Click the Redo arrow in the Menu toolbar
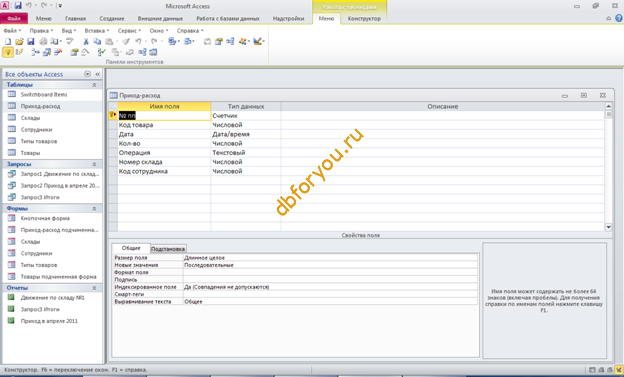This screenshot has width=624, height=377. click(x=154, y=41)
